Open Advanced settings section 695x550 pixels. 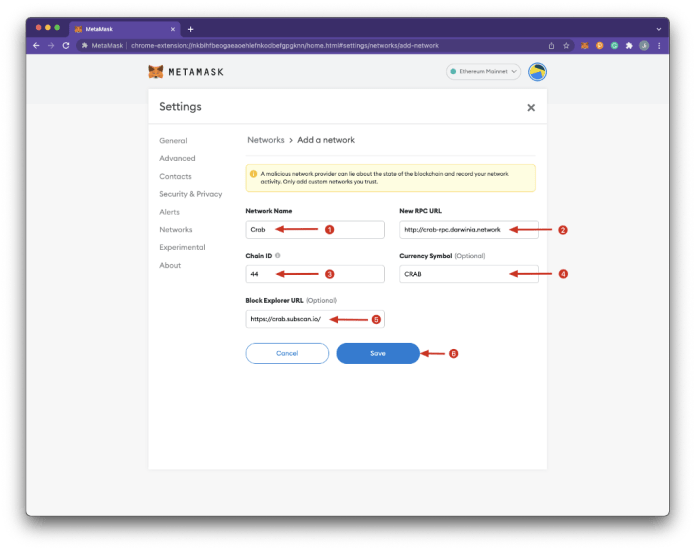177,158
